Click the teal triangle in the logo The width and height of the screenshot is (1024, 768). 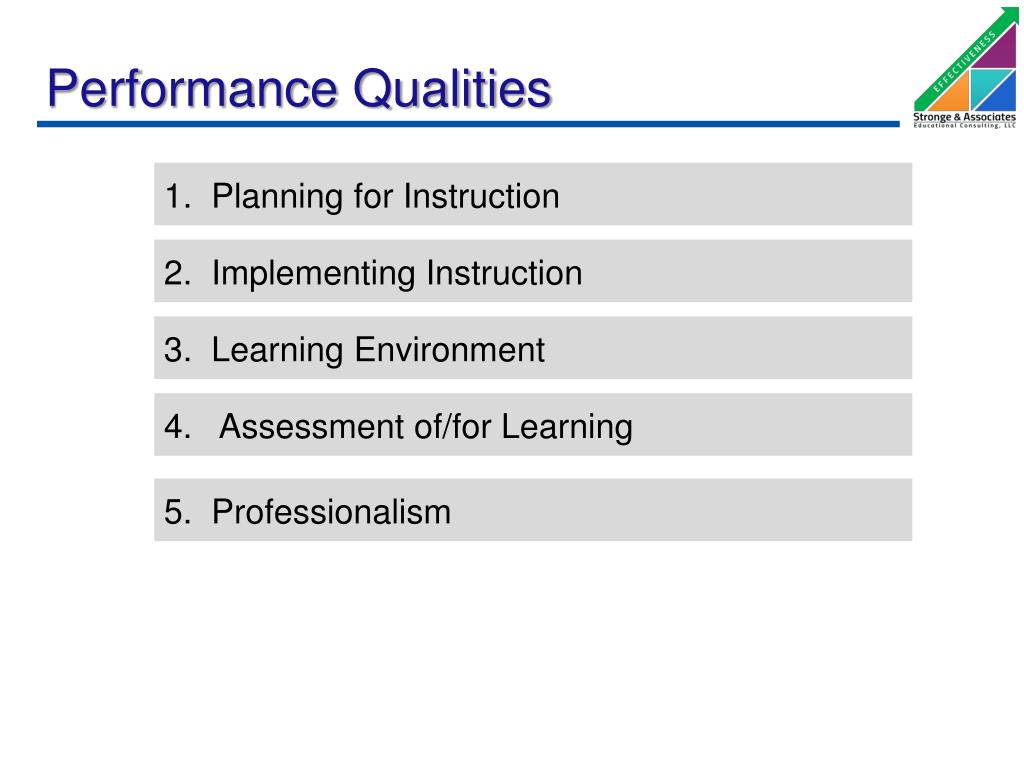tap(984, 85)
